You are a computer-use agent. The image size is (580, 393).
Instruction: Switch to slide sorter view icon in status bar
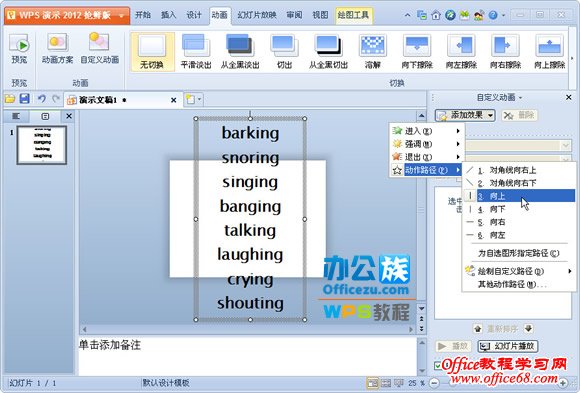tap(386, 383)
